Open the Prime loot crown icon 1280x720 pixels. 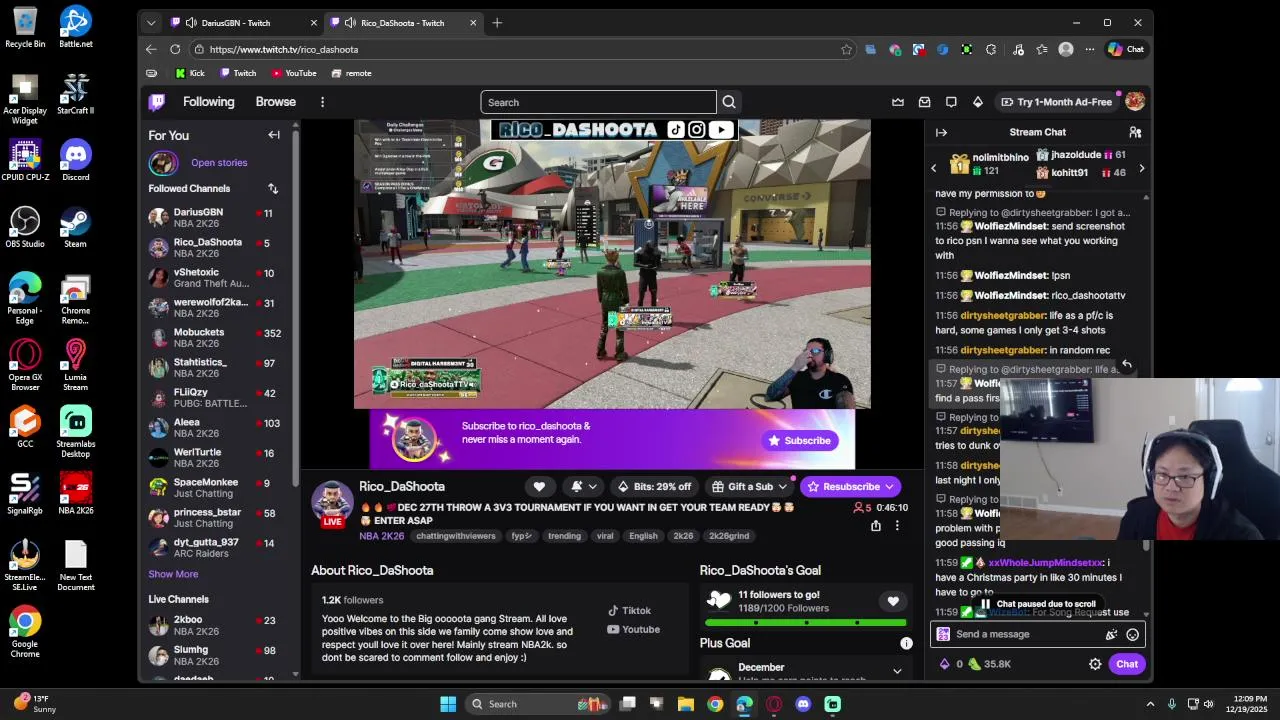tap(898, 102)
